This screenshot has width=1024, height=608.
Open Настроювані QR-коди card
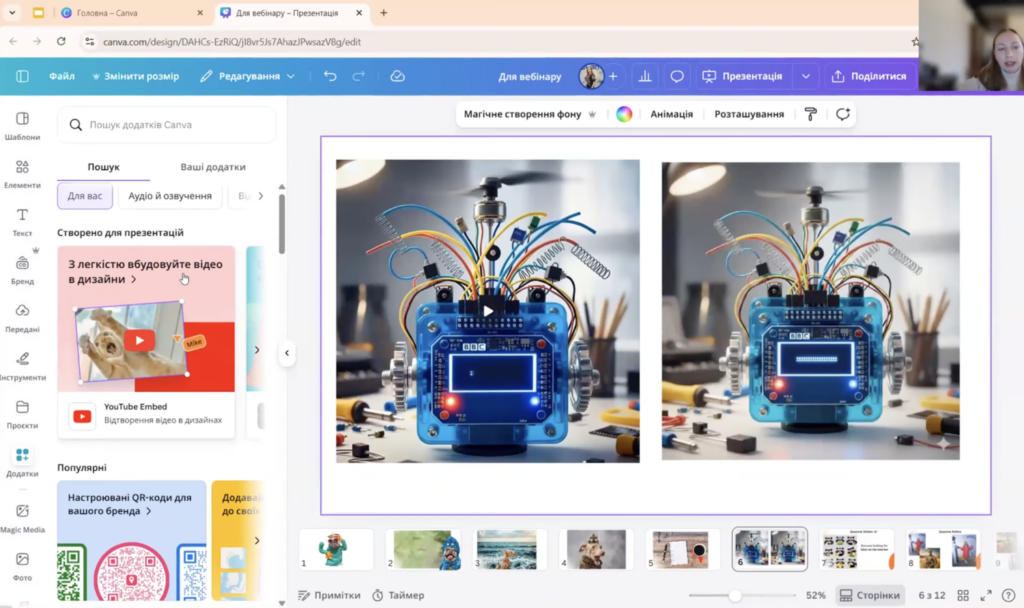point(132,541)
